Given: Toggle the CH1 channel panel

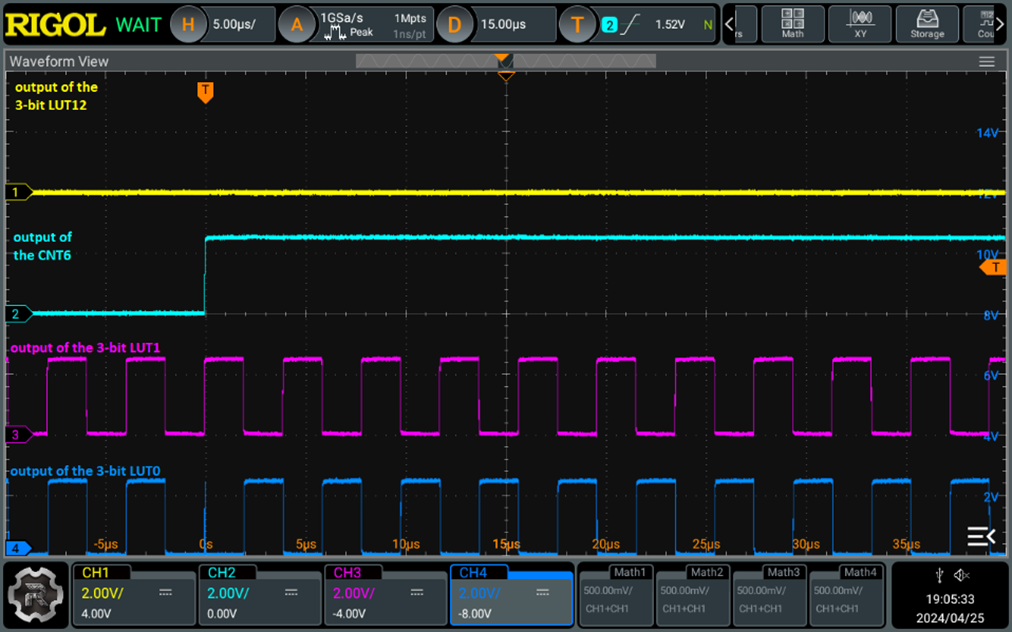Looking at the screenshot, I should coord(134,592).
